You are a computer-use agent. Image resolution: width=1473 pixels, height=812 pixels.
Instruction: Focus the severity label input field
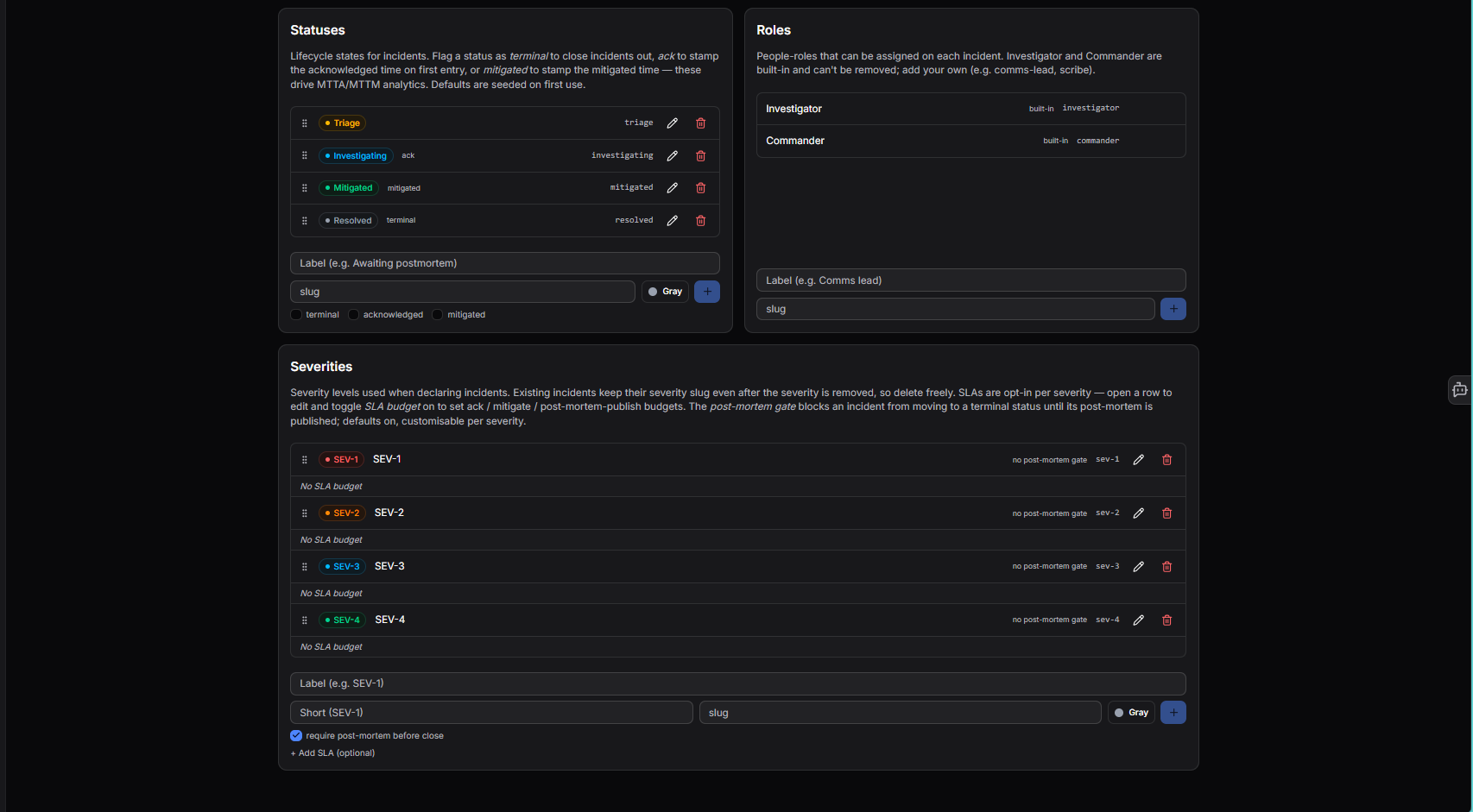click(x=738, y=683)
